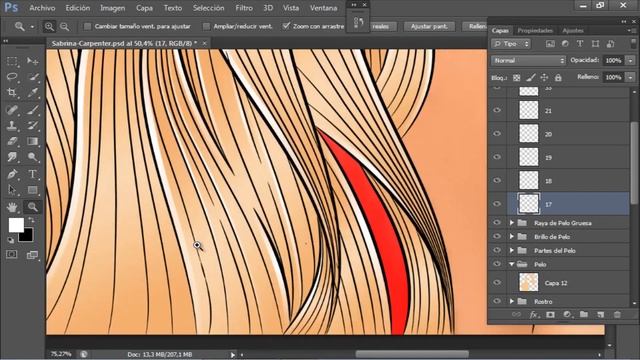Screen dimensions: 640x360
Task: Select the Type tool in toolbox
Action: (32, 174)
